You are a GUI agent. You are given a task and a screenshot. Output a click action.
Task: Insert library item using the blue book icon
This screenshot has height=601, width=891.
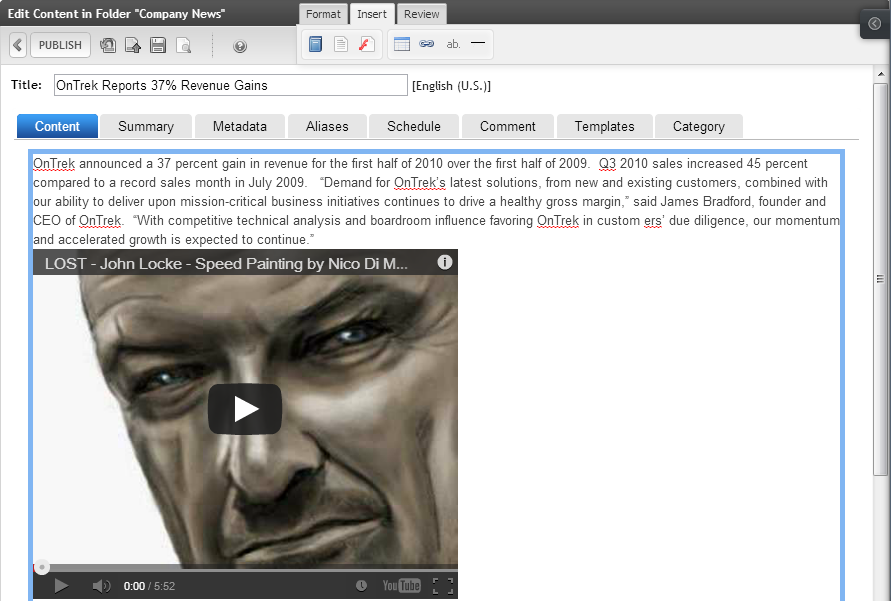(315, 44)
